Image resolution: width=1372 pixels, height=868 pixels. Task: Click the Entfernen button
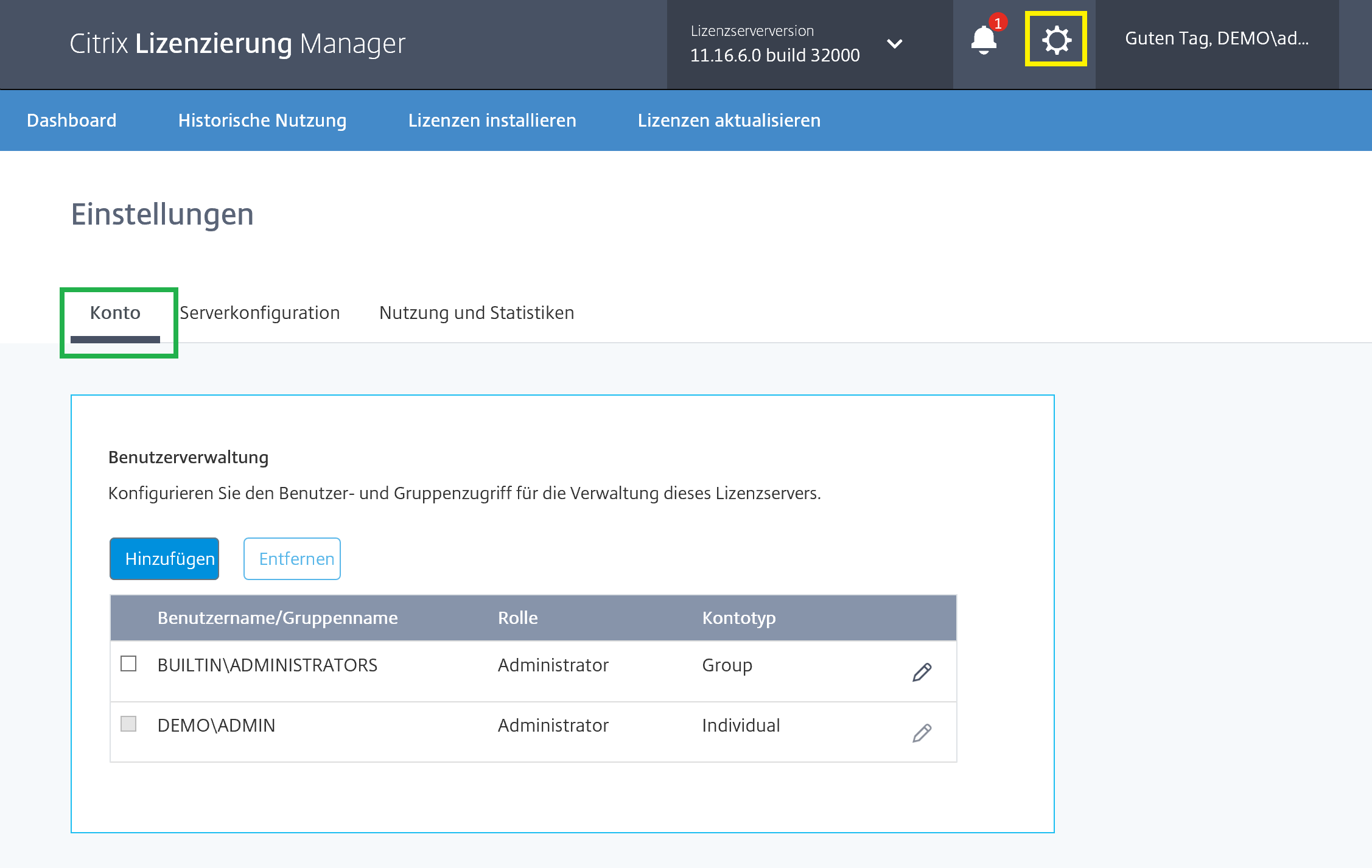pos(292,559)
